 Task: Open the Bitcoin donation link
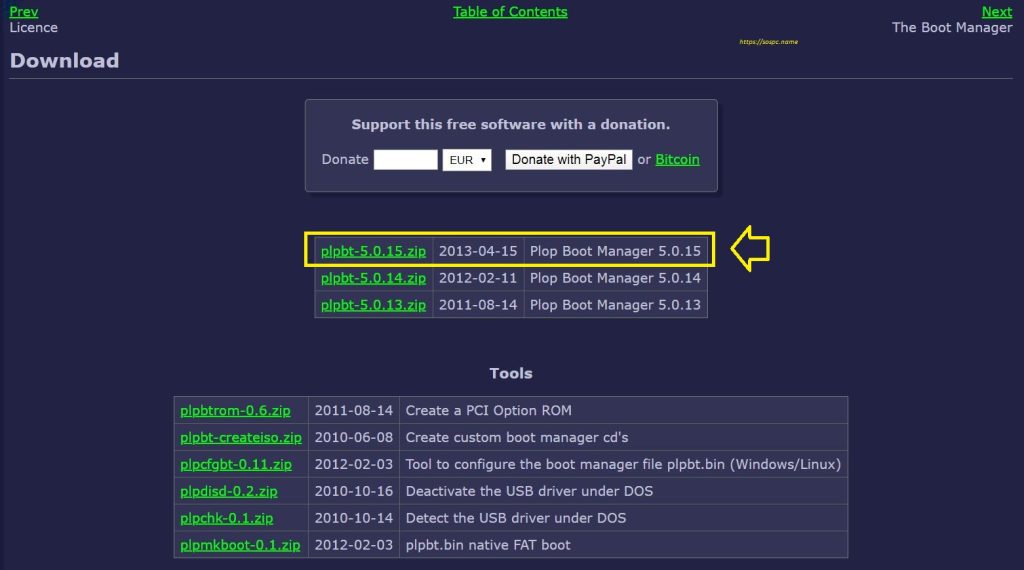pos(677,159)
